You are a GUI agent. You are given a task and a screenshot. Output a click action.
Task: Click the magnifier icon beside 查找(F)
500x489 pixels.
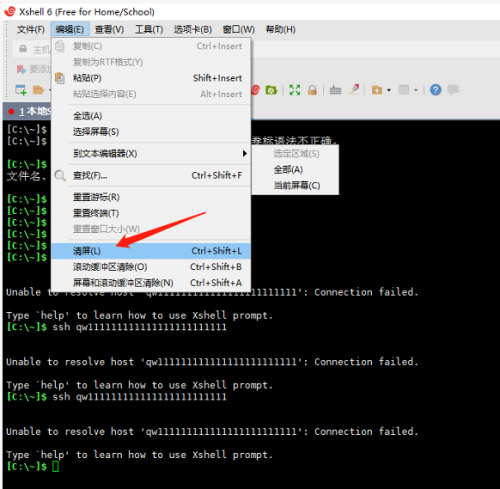[60, 175]
